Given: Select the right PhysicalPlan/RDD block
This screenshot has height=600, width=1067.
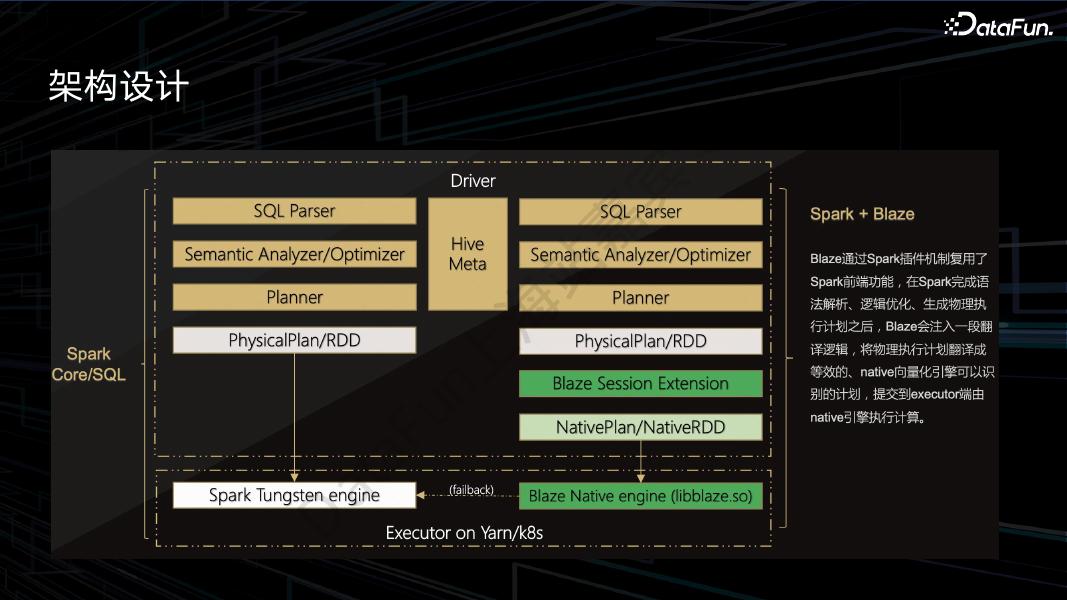Looking at the screenshot, I should point(640,340).
